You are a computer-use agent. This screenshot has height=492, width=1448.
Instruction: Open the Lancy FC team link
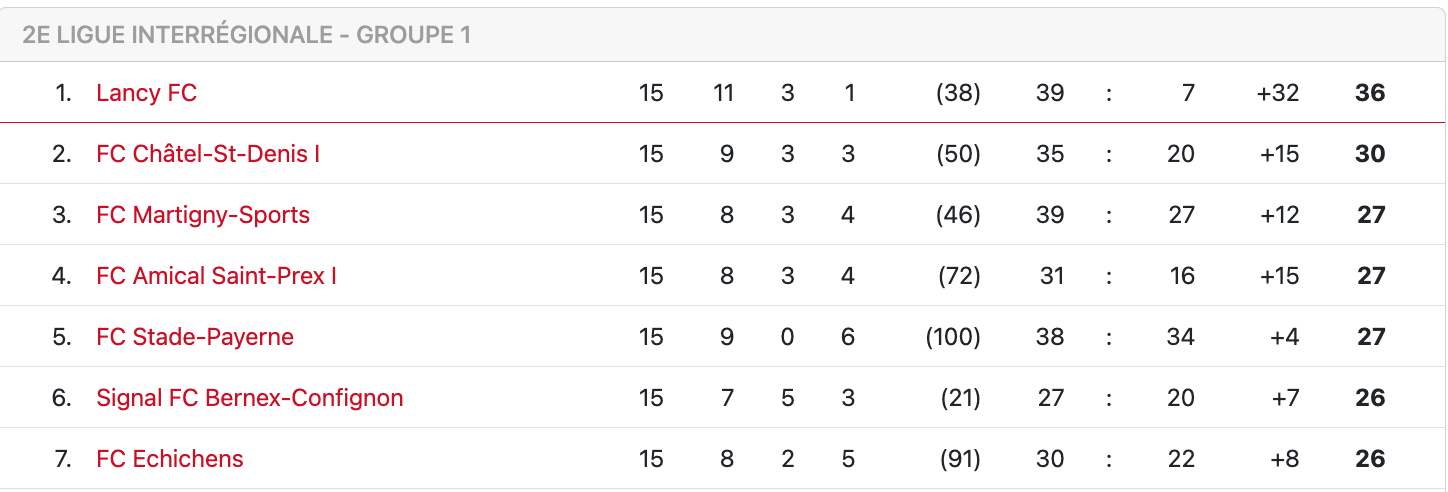click(x=146, y=93)
